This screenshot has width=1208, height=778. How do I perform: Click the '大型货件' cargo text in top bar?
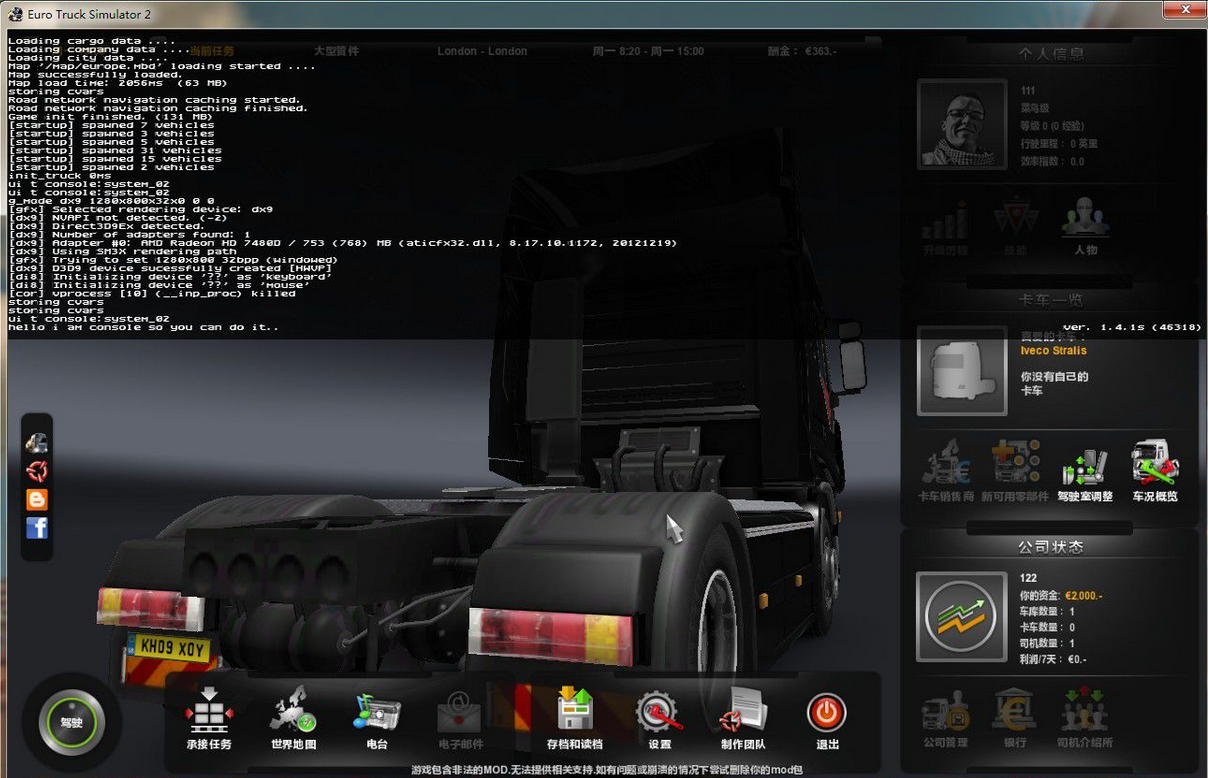(336, 51)
